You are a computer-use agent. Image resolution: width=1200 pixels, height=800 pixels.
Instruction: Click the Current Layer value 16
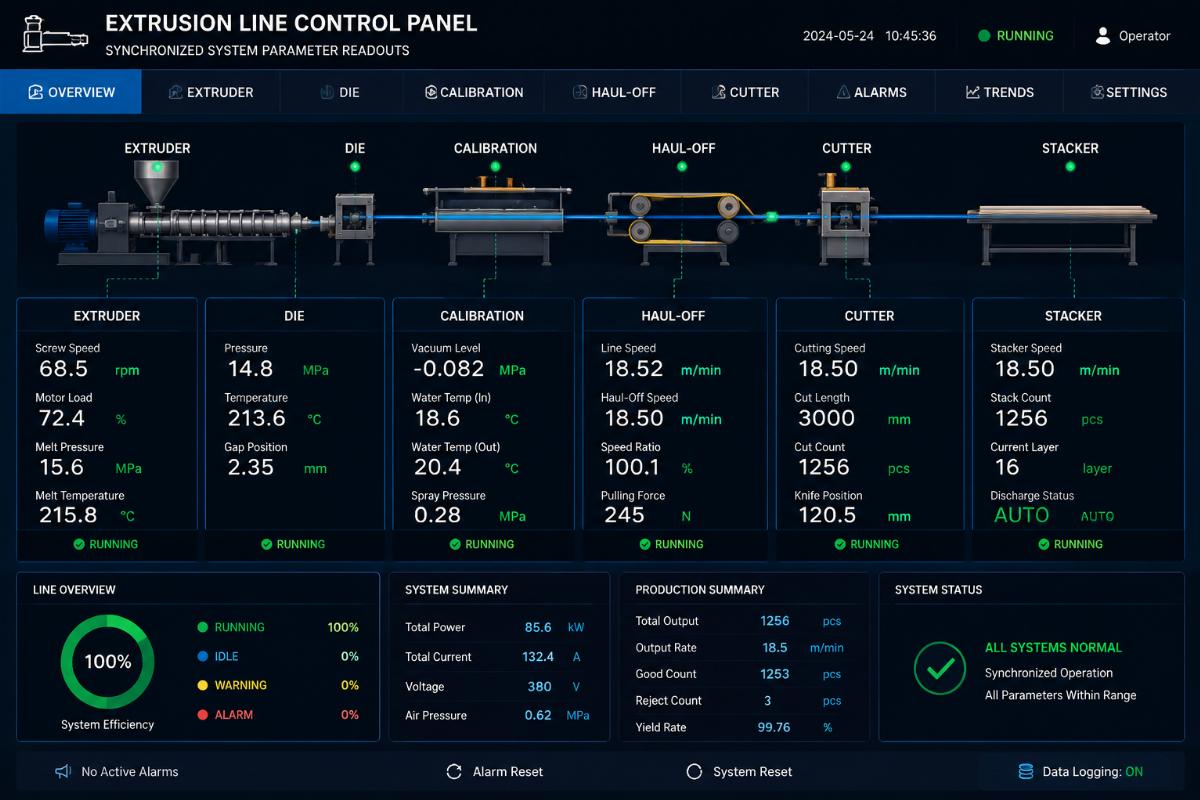(x=1007, y=467)
